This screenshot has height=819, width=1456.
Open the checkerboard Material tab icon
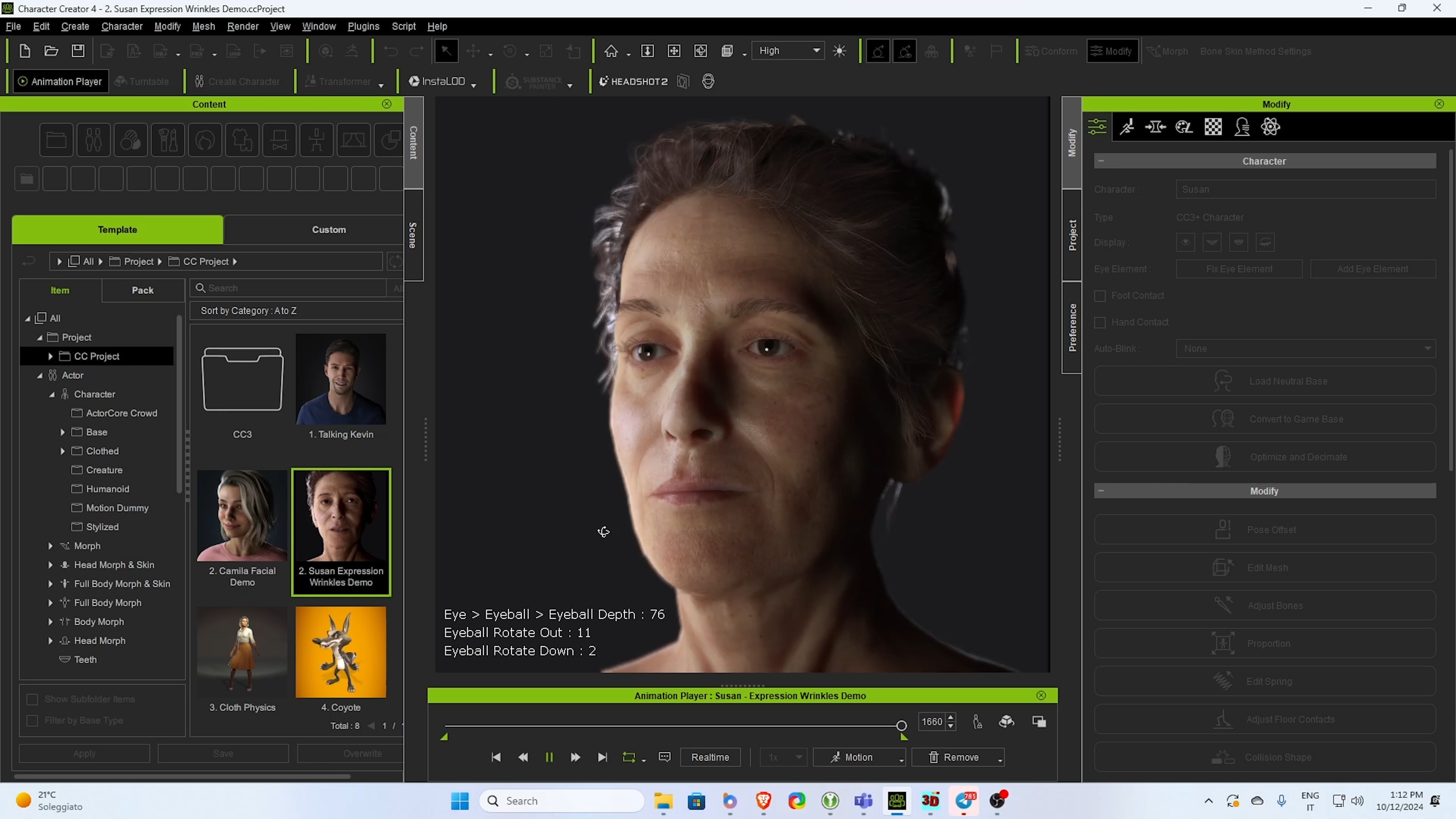tap(1213, 127)
